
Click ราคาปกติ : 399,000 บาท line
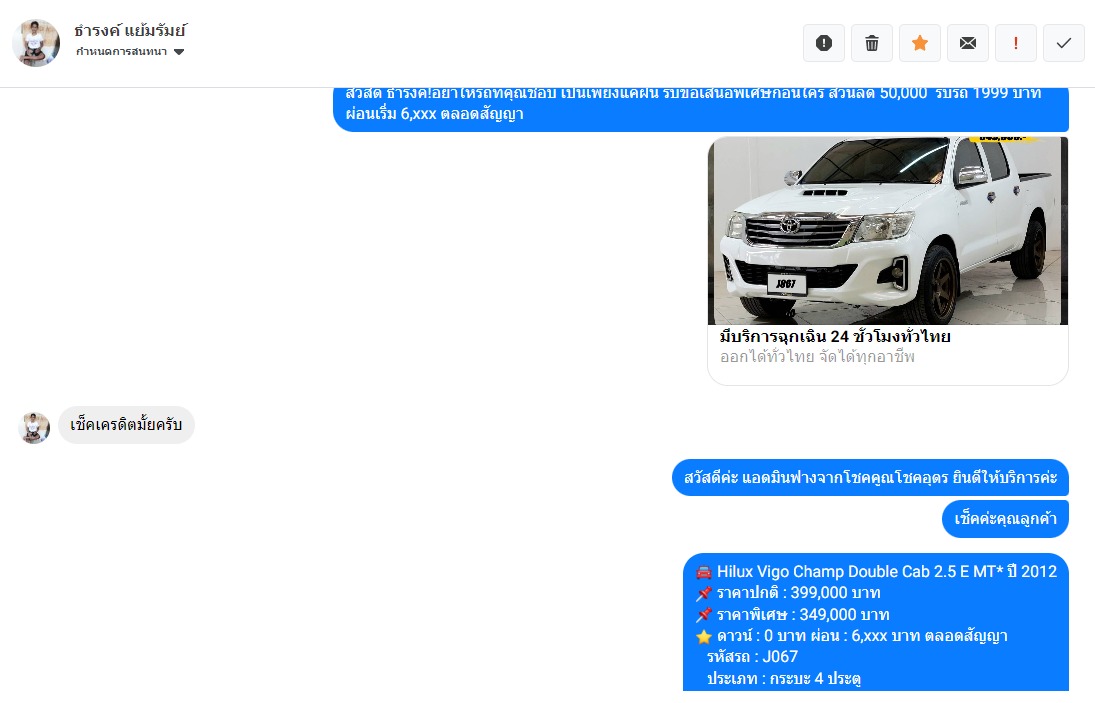point(788,593)
